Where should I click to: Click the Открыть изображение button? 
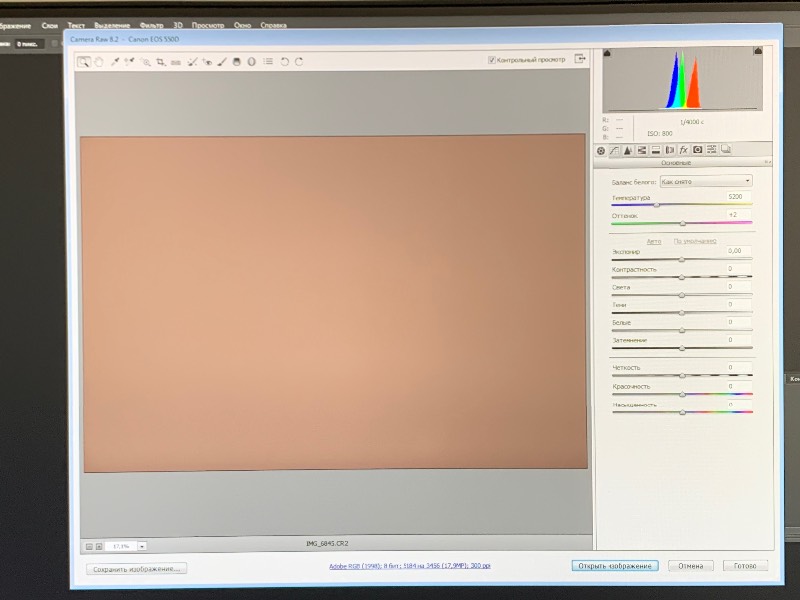pos(615,566)
